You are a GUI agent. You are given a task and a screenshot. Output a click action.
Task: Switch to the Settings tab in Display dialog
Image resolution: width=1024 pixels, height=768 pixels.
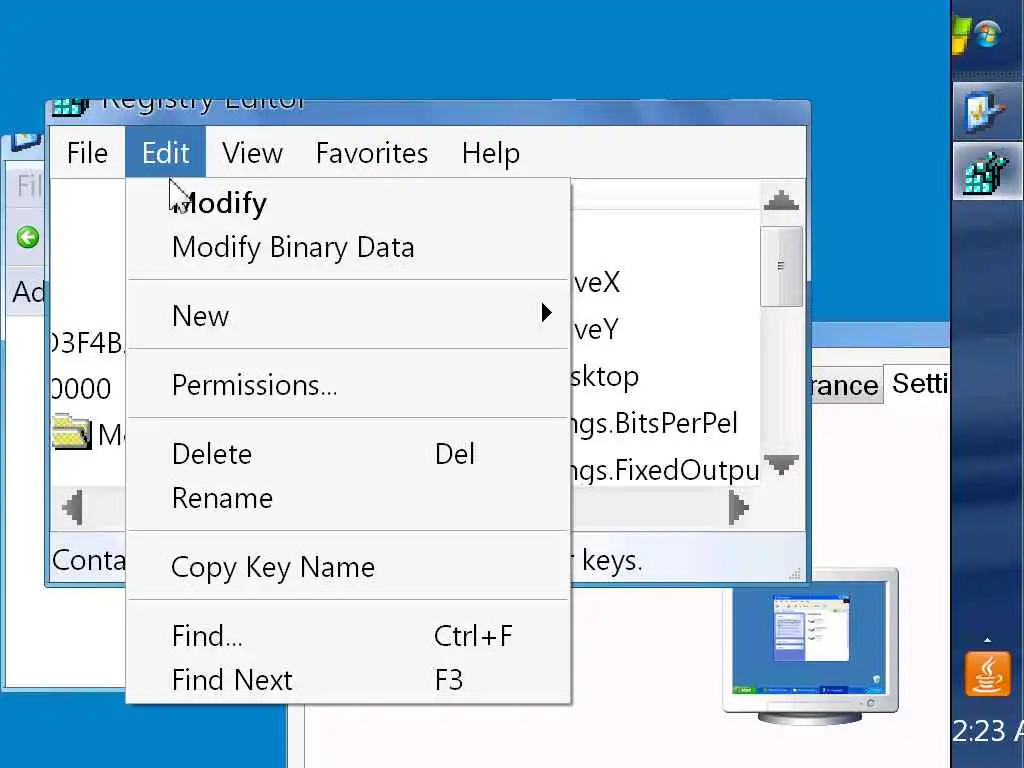(x=918, y=383)
